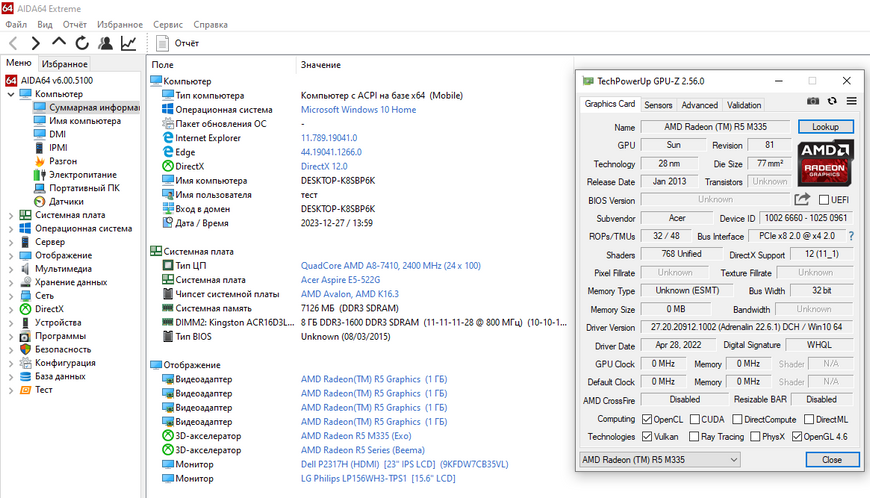The height and width of the screenshot is (498, 870).
Task: Toggle the PhysX checkbox
Action: click(755, 436)
